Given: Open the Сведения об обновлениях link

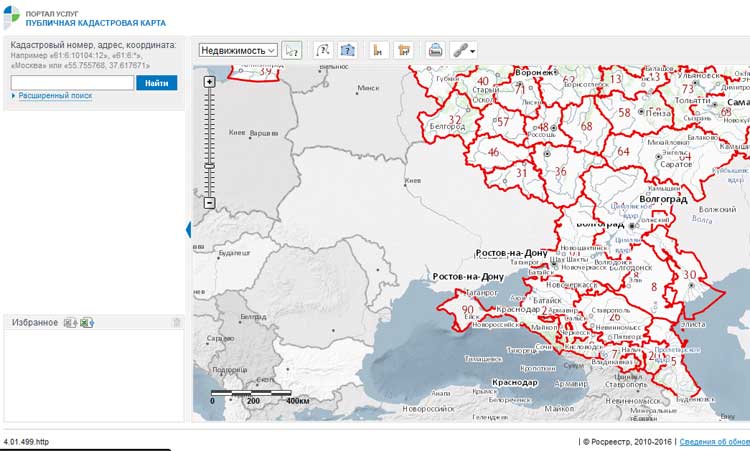Looking at the screenshot, I should [x=715, y=442].
